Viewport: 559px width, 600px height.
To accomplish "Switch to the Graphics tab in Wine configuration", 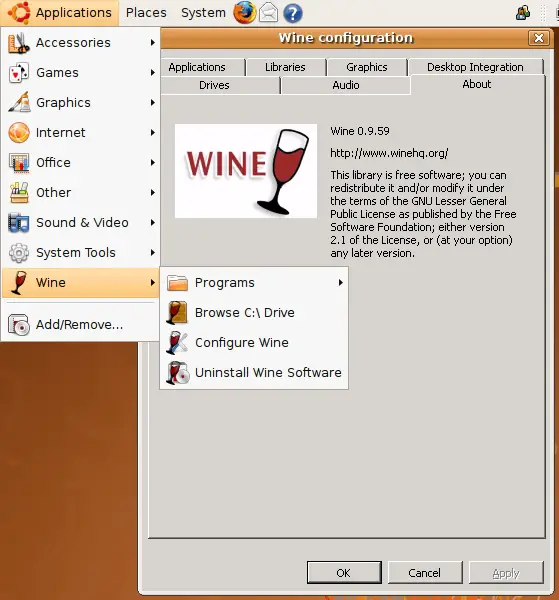I will point(367,67).
